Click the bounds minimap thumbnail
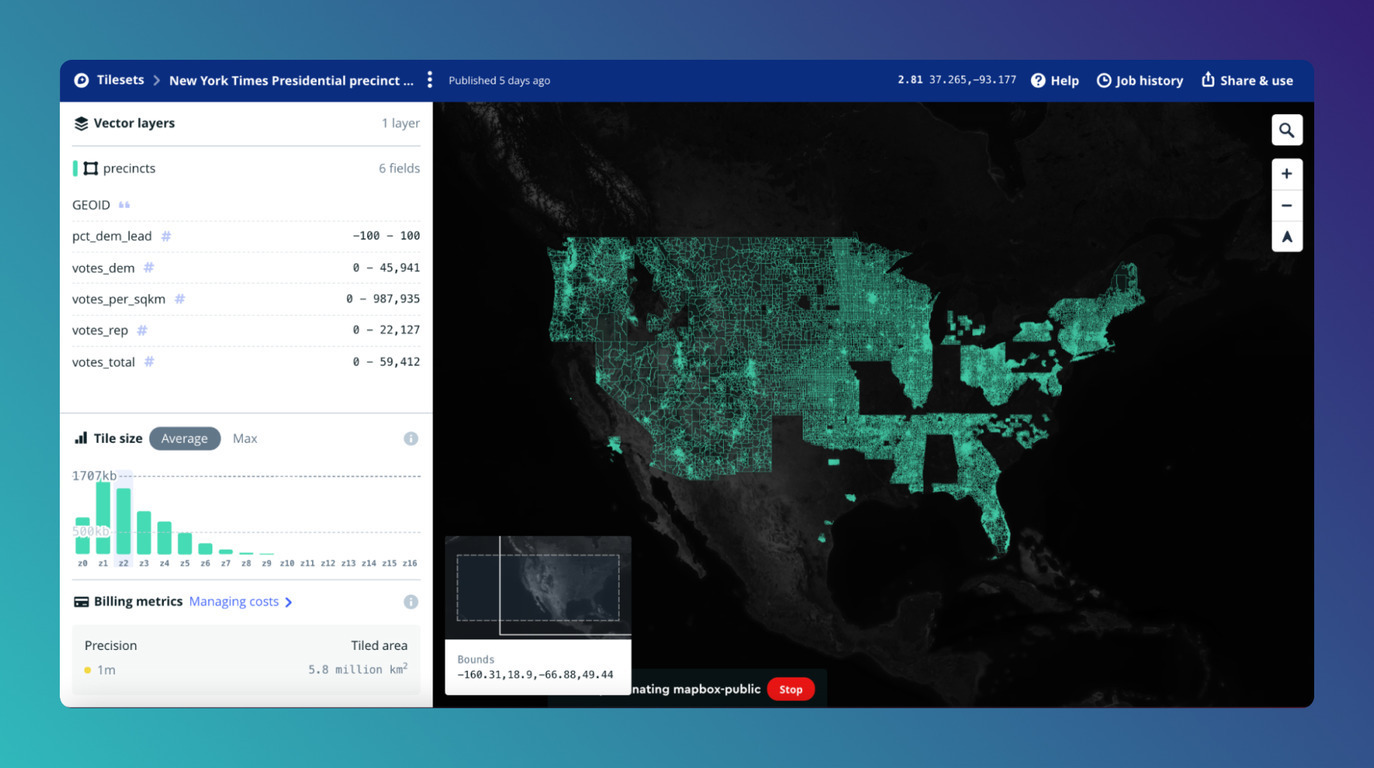1374x768 pixels. 538,586
